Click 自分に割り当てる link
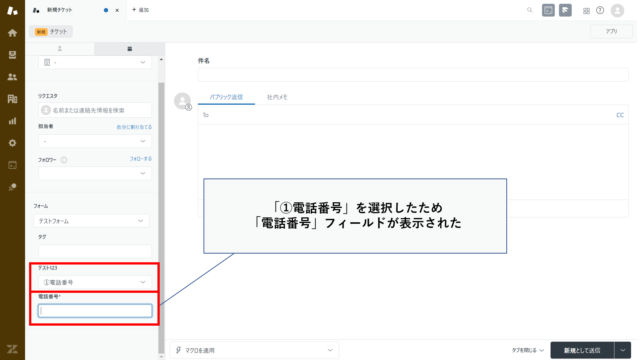Image resolution: width=640 pixels, height=360 pixels. pyautogui.click(x=134, y=127)
